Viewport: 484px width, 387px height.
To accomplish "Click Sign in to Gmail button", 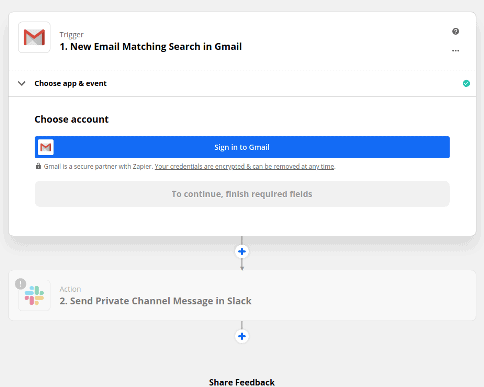I will 242,147.
